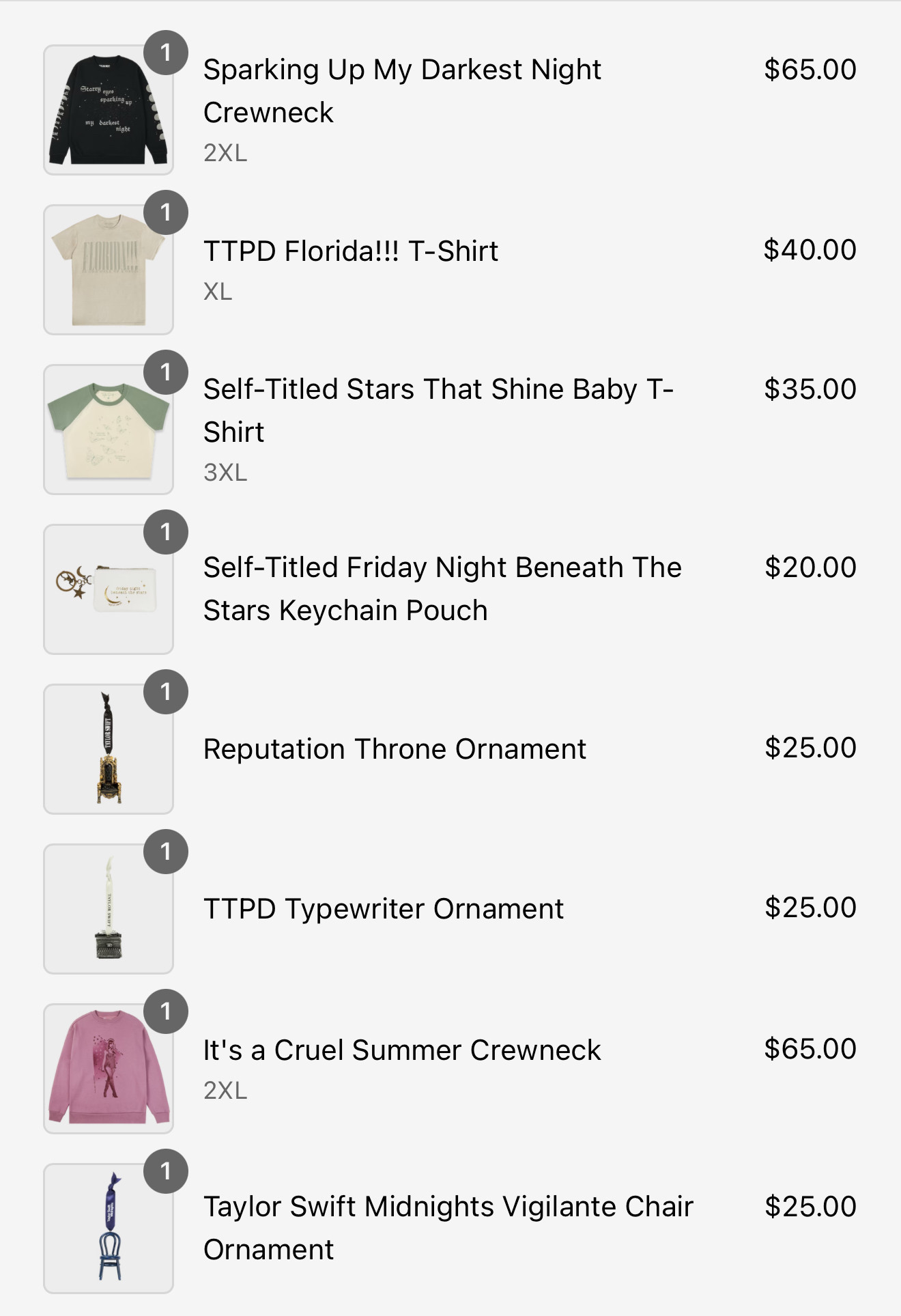Image resolution: width=901 pixels, height=1316 pixels.
Task: Click the Reputation Throne Ornament name
Action: click(395, 749)
